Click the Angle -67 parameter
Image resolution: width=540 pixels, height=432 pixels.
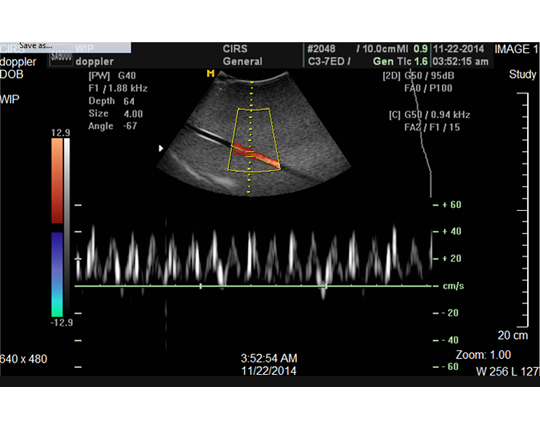113,126
